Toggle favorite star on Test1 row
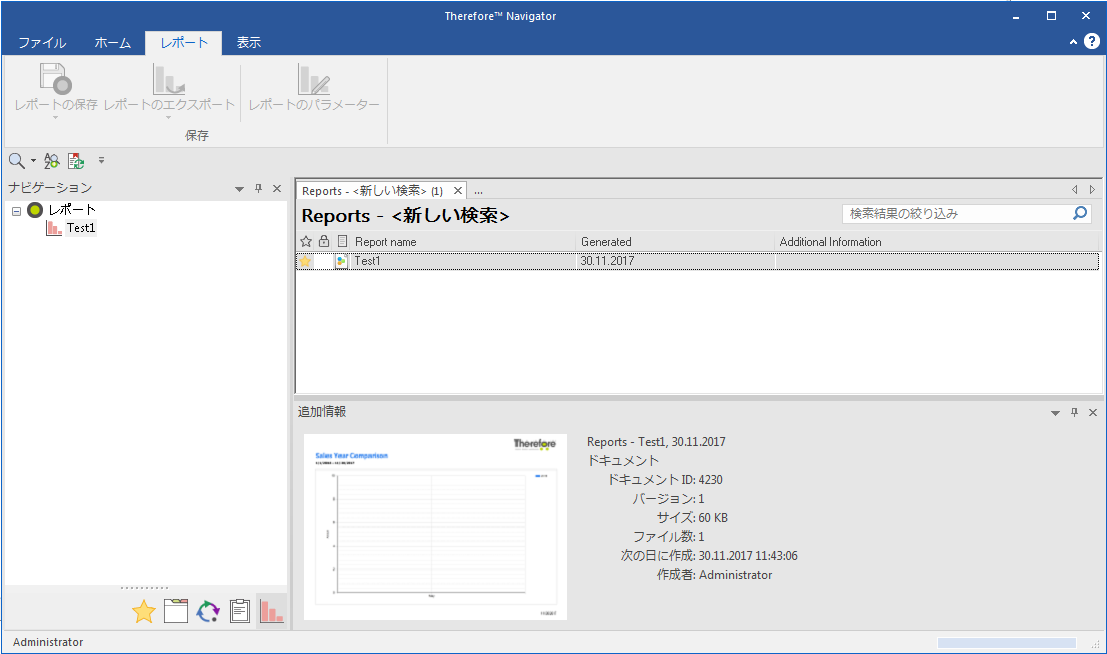 coord(305,261)
